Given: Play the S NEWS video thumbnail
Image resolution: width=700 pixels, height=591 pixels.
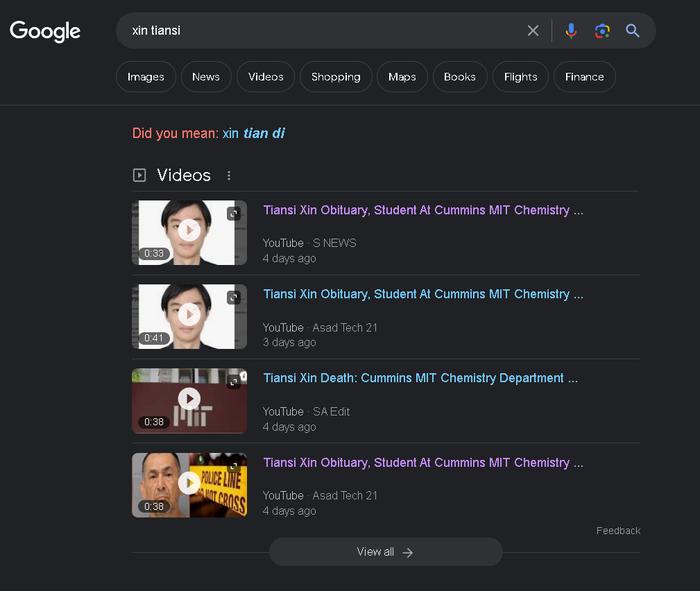Looking at the screenshot, I should (189, 233).
